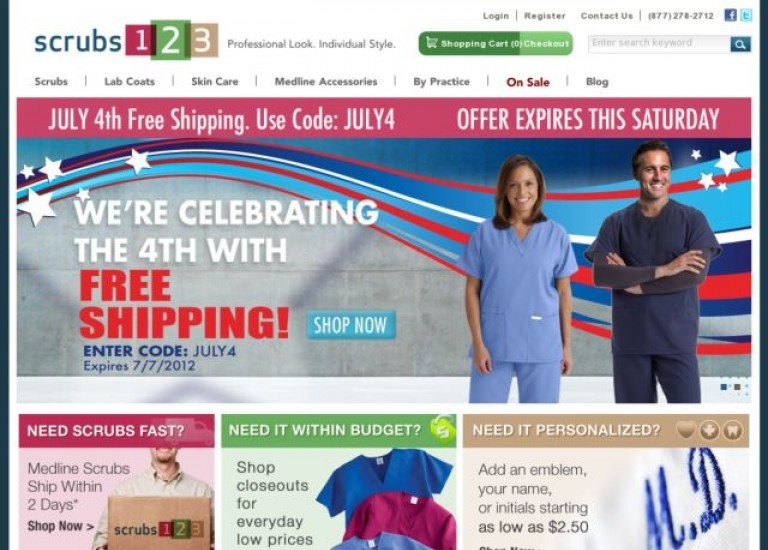Select the medical cross emblem icon

(709, 430)
